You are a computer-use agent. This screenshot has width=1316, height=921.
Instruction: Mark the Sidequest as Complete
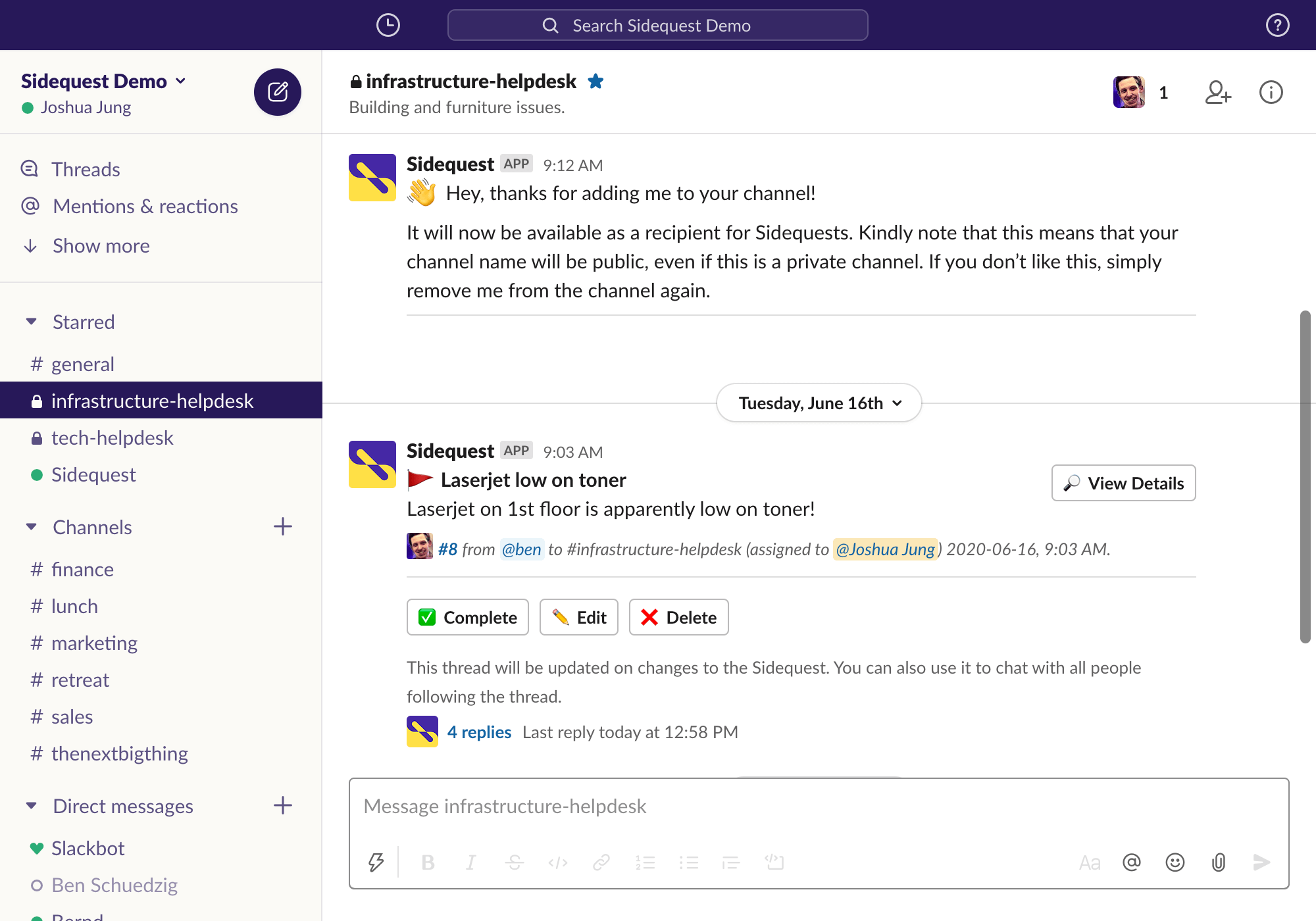(x=468, y=617)
